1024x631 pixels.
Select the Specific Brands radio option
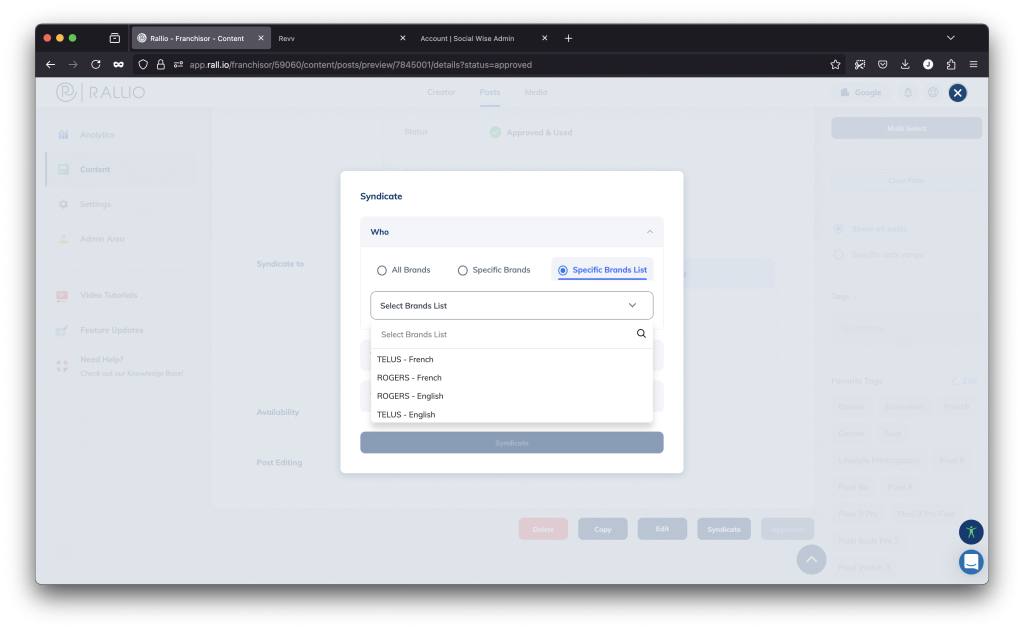point(462,270)
